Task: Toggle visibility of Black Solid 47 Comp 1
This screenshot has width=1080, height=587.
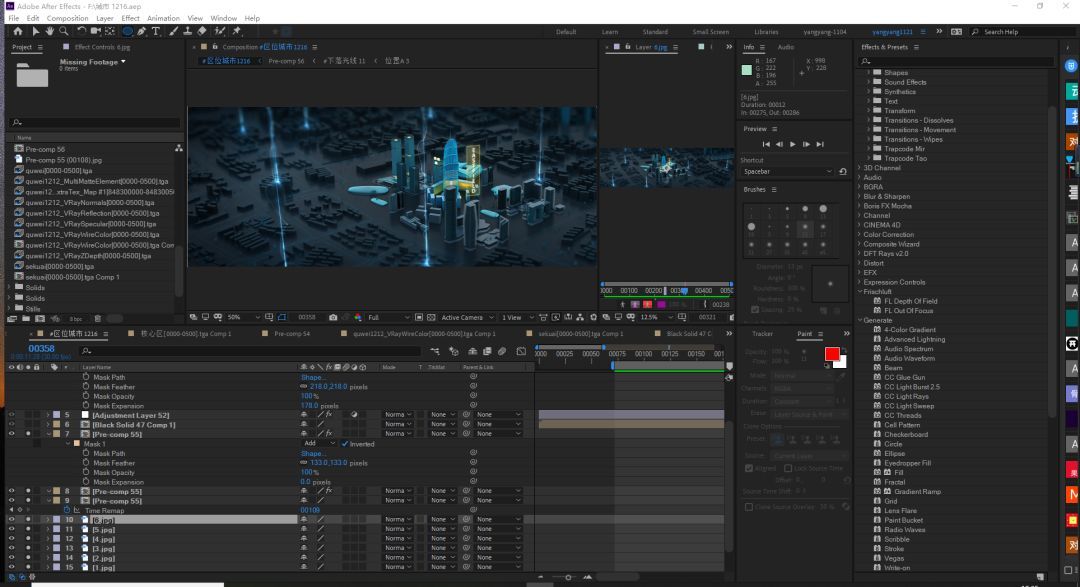Action: coord(11,425)
